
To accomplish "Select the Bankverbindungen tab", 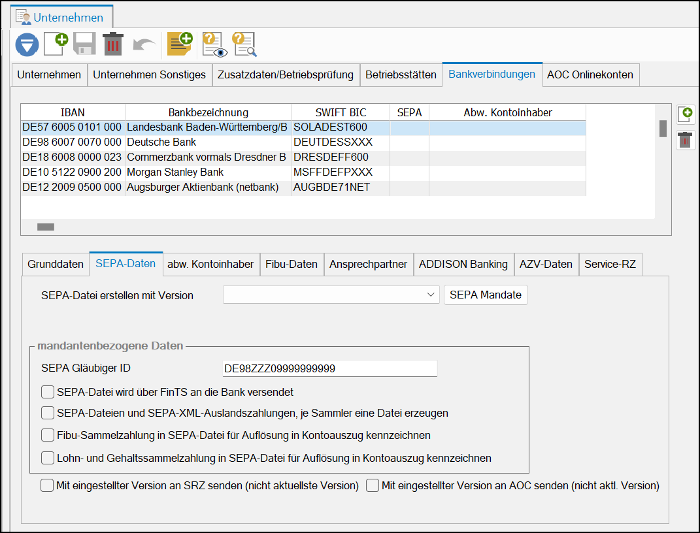I will coord(492,74).
